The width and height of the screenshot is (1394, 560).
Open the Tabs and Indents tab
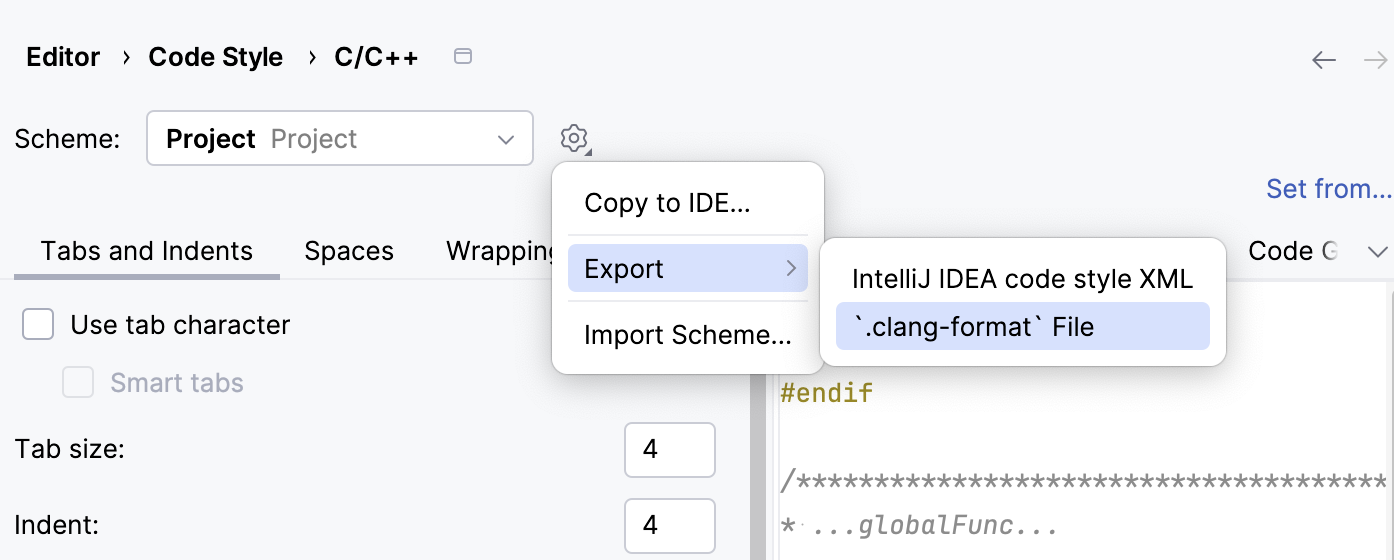click(147, 251)
